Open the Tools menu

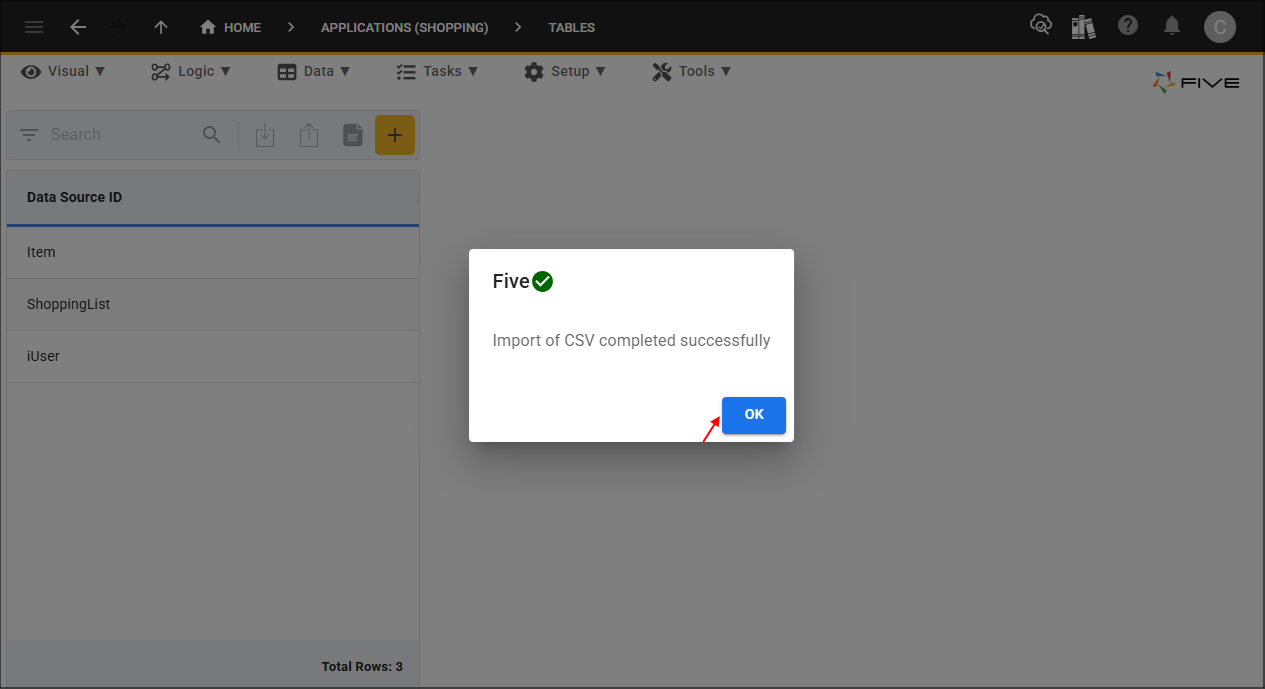(x=692, y=71)
